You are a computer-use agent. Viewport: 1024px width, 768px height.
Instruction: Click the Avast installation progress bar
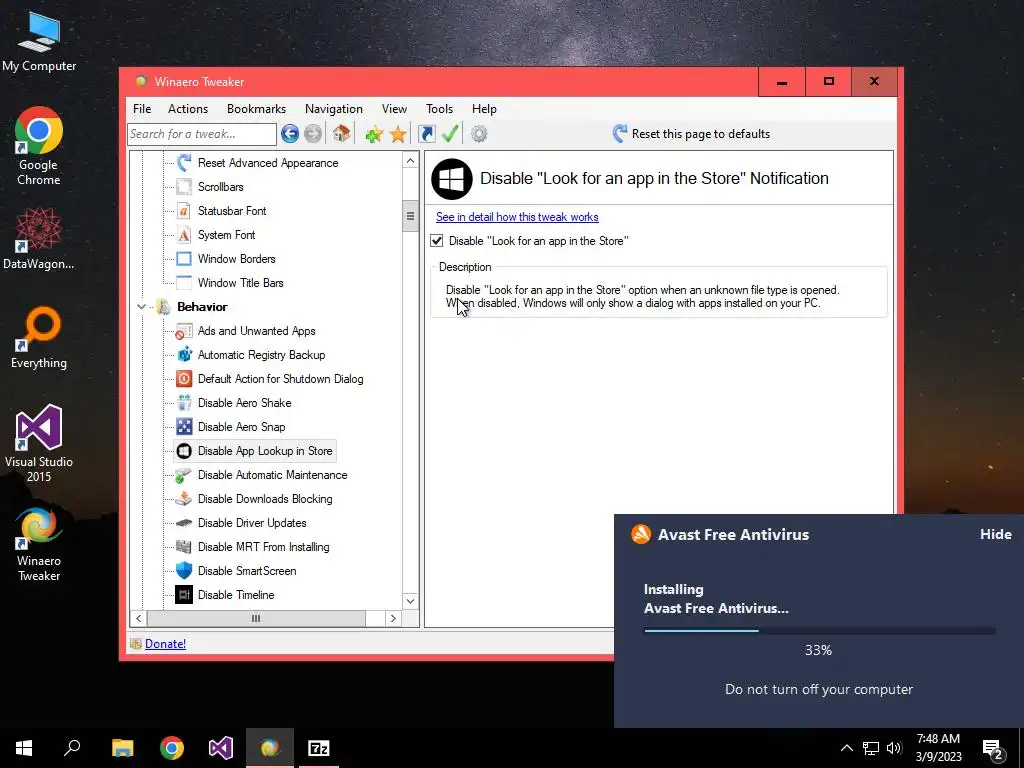(x=819, y=631)
